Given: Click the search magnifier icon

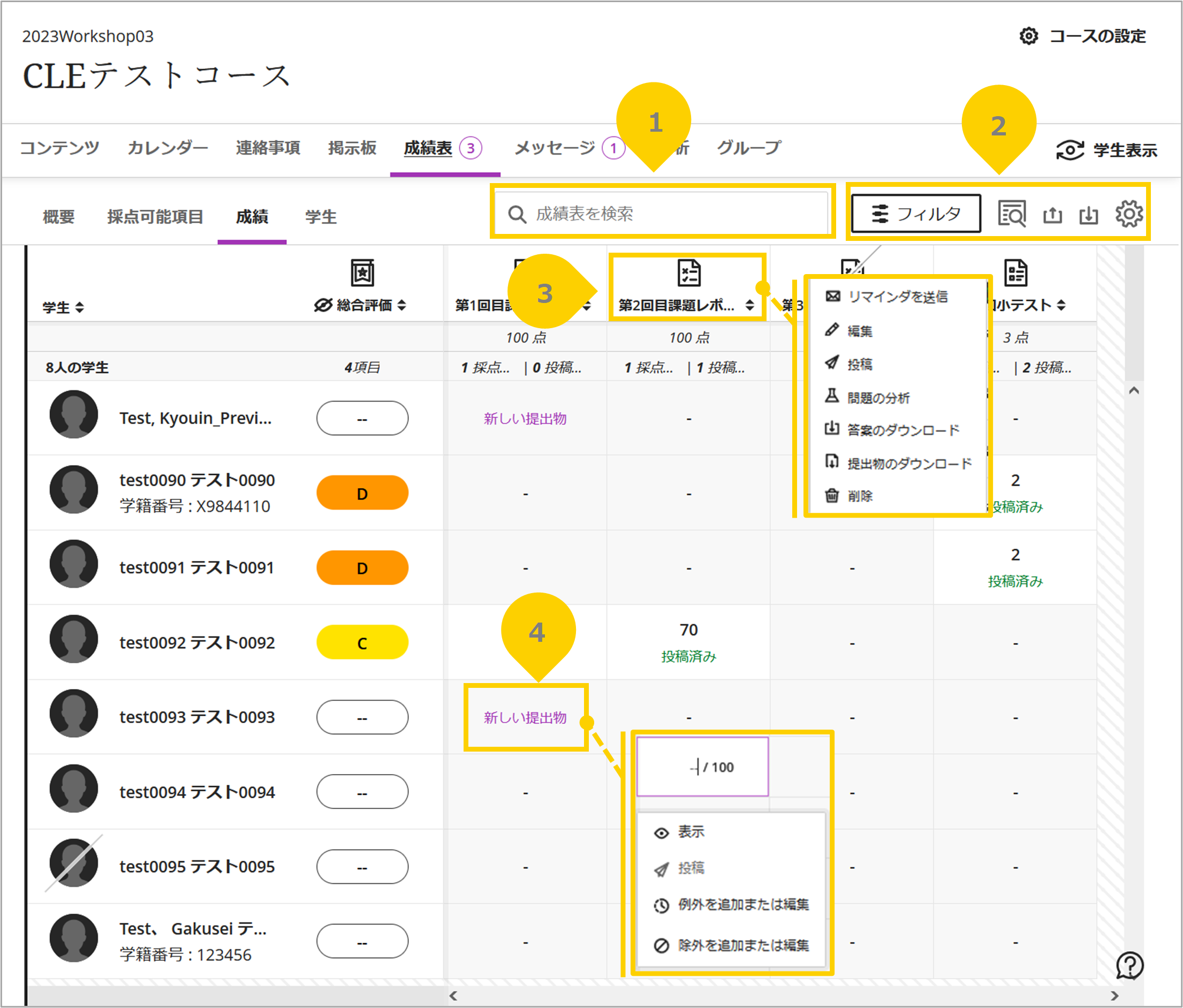Looking at the screenshot, I should click(517, 214).
